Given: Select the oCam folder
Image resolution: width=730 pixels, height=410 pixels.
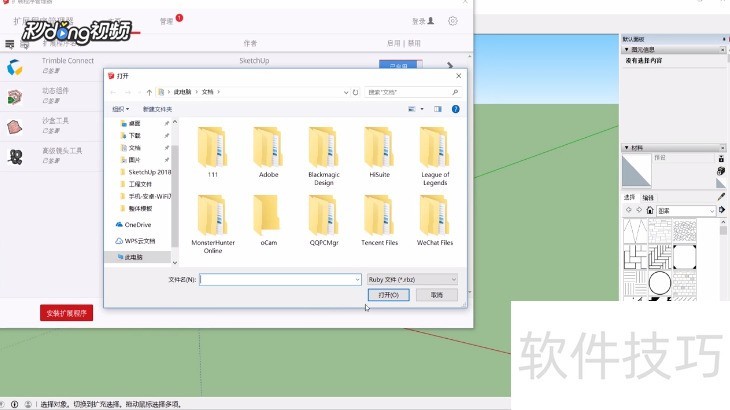Looking at the screenshot, I should (268, 220).
